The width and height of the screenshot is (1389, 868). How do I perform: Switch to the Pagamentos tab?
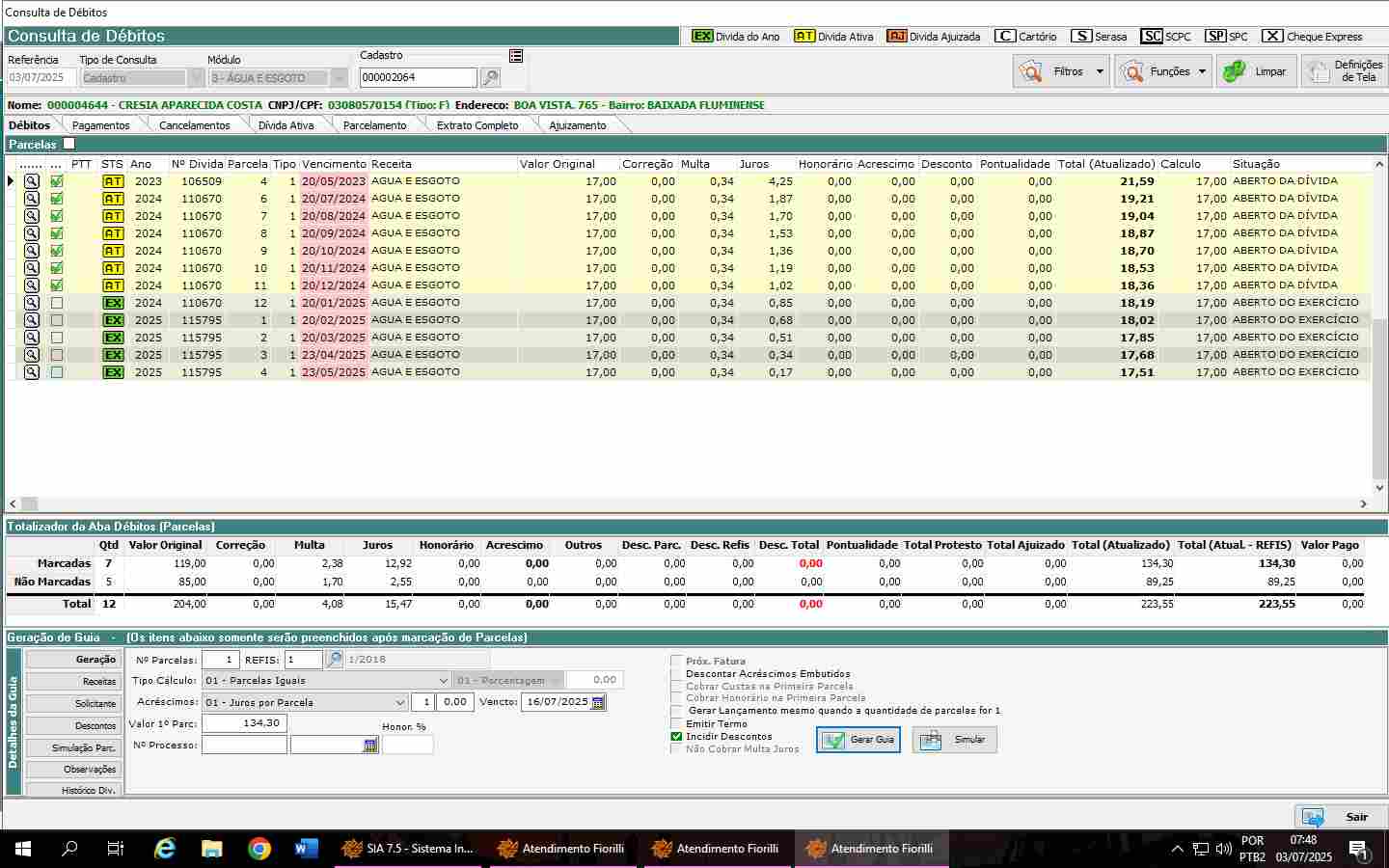[x=100, y=125]
